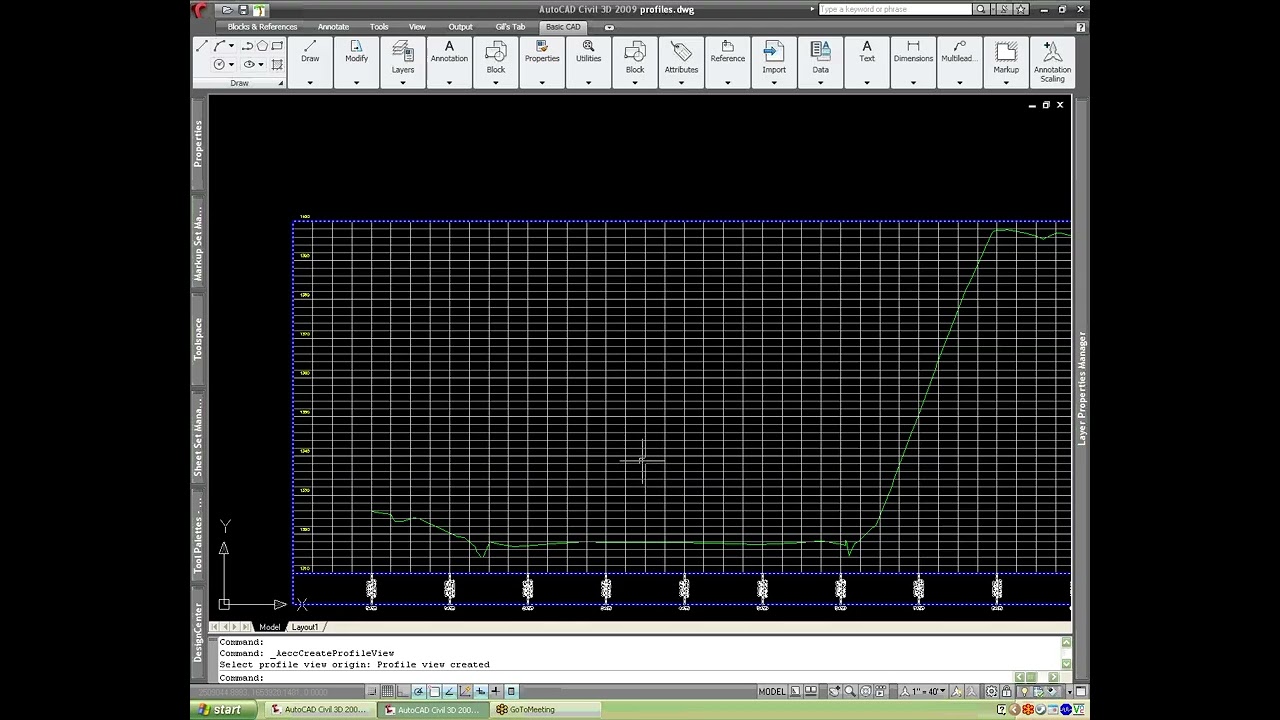Click the Zoom magnifier in status bar
Screen dimensions: 1280x720
tap(849, 691)
